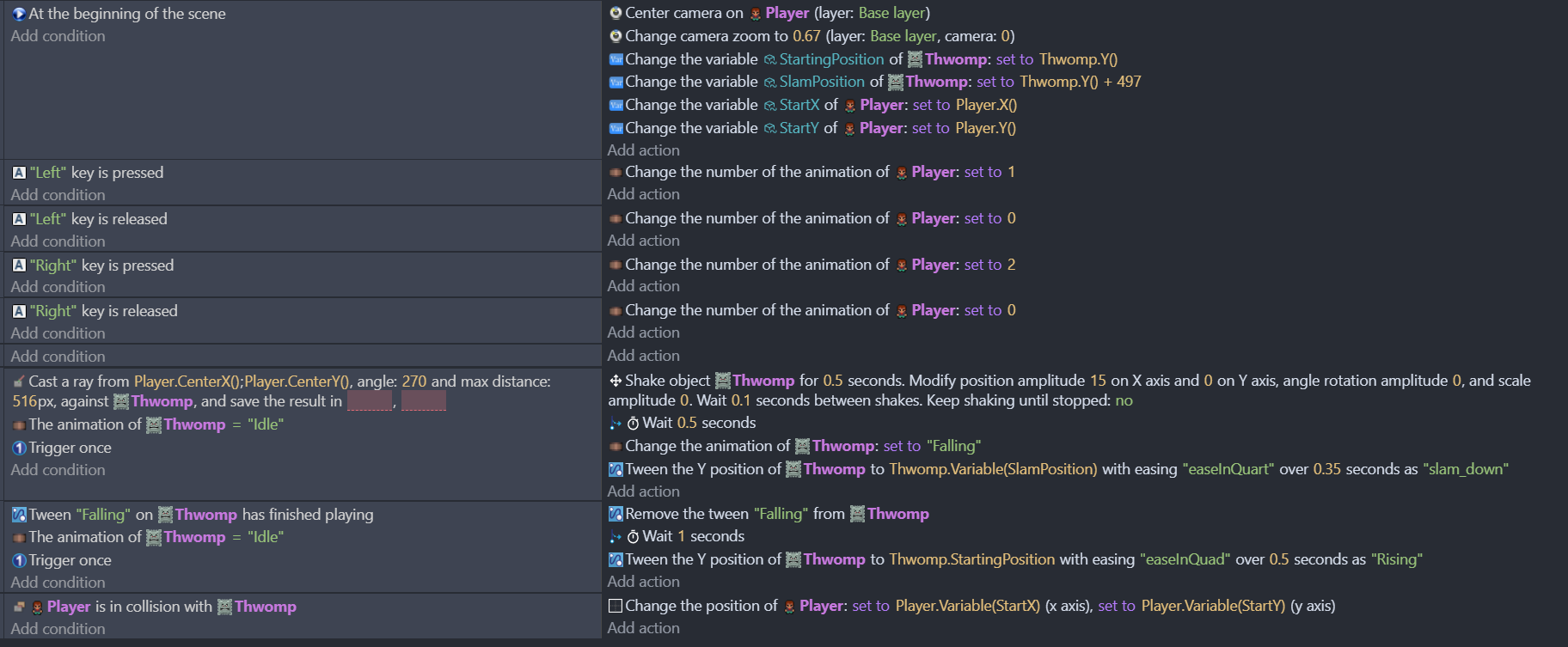Click the keyboard icon for "Left" key is pressed

click(x=19, y=173)
